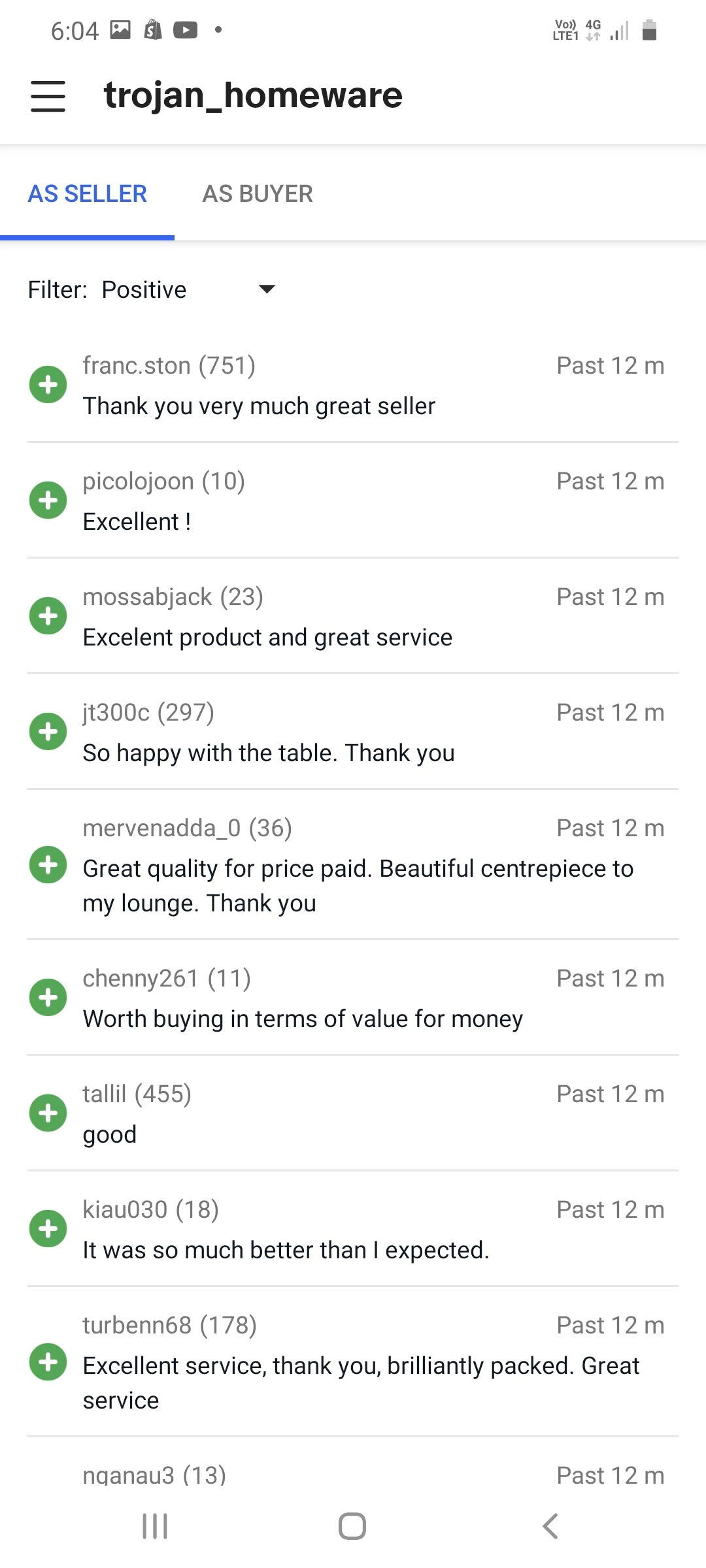Open the recent apps button

155,1526
